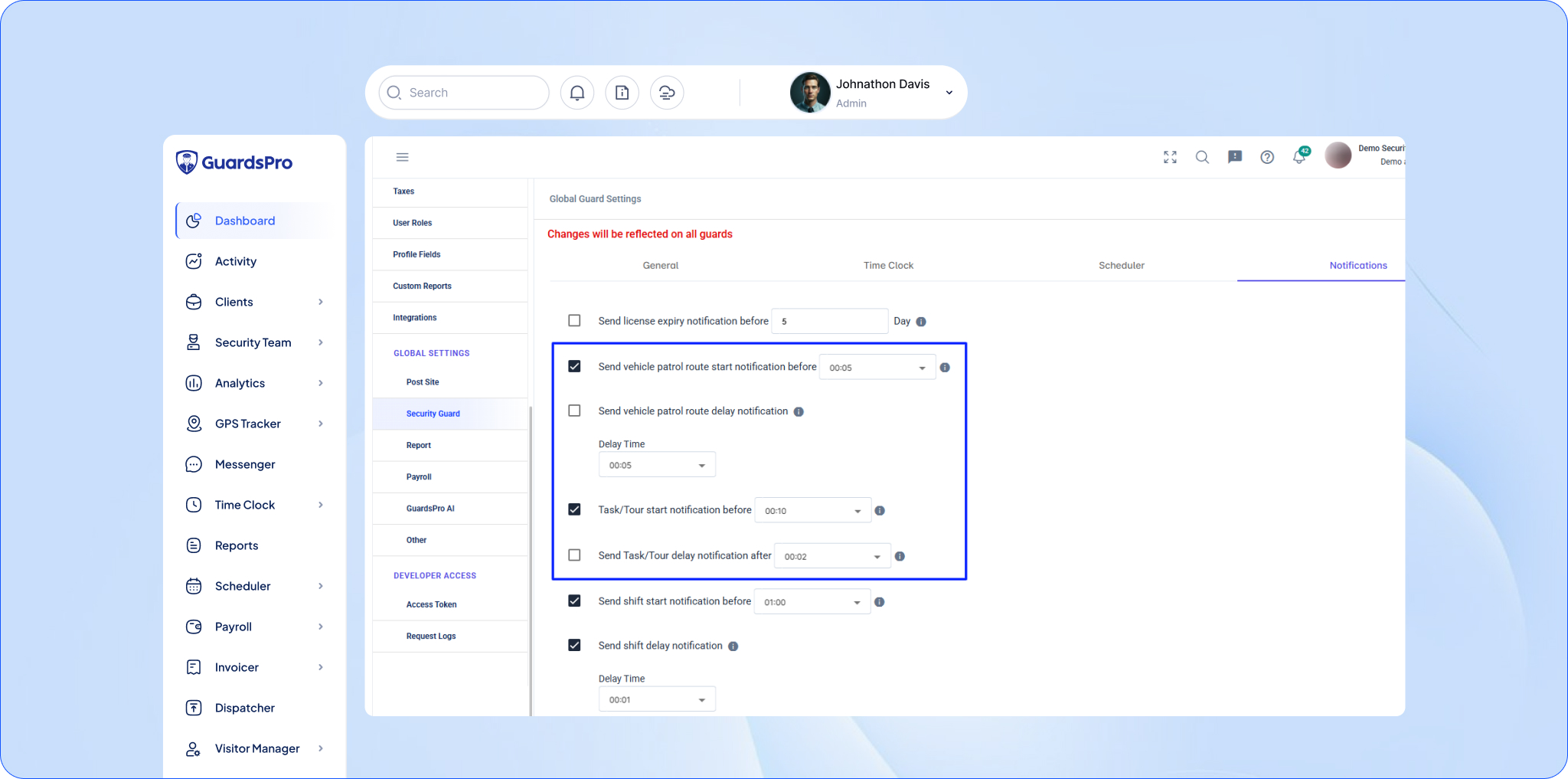
Task: Open the feedback chat icon
Action: (x=1235, y=157)
